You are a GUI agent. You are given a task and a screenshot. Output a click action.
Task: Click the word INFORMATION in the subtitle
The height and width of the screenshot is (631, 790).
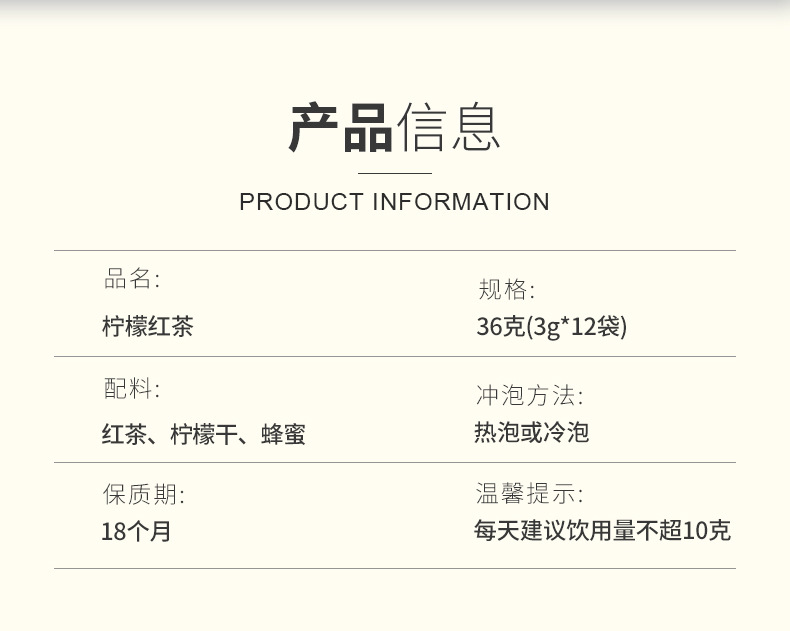point(461,202)
